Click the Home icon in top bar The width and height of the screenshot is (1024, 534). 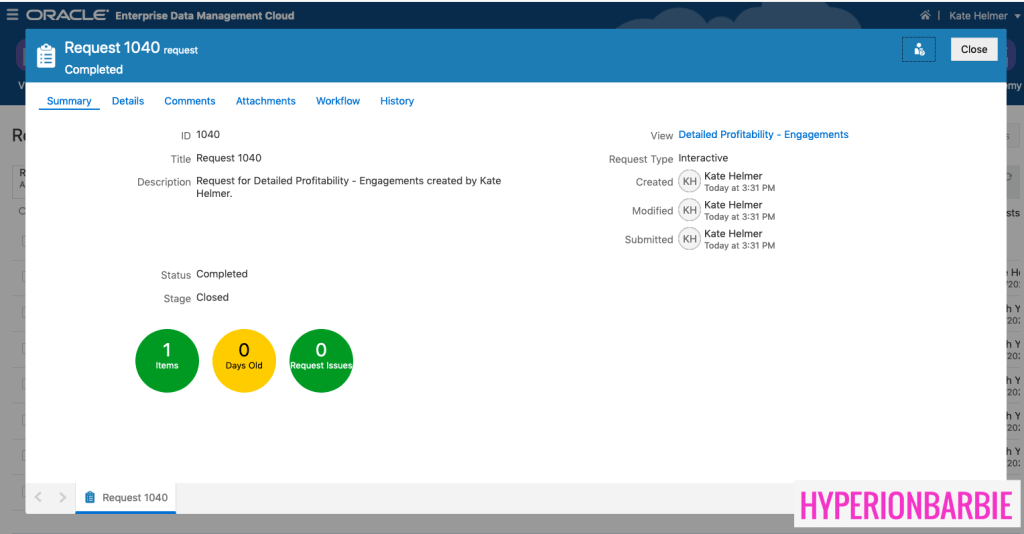click(925, 16)
